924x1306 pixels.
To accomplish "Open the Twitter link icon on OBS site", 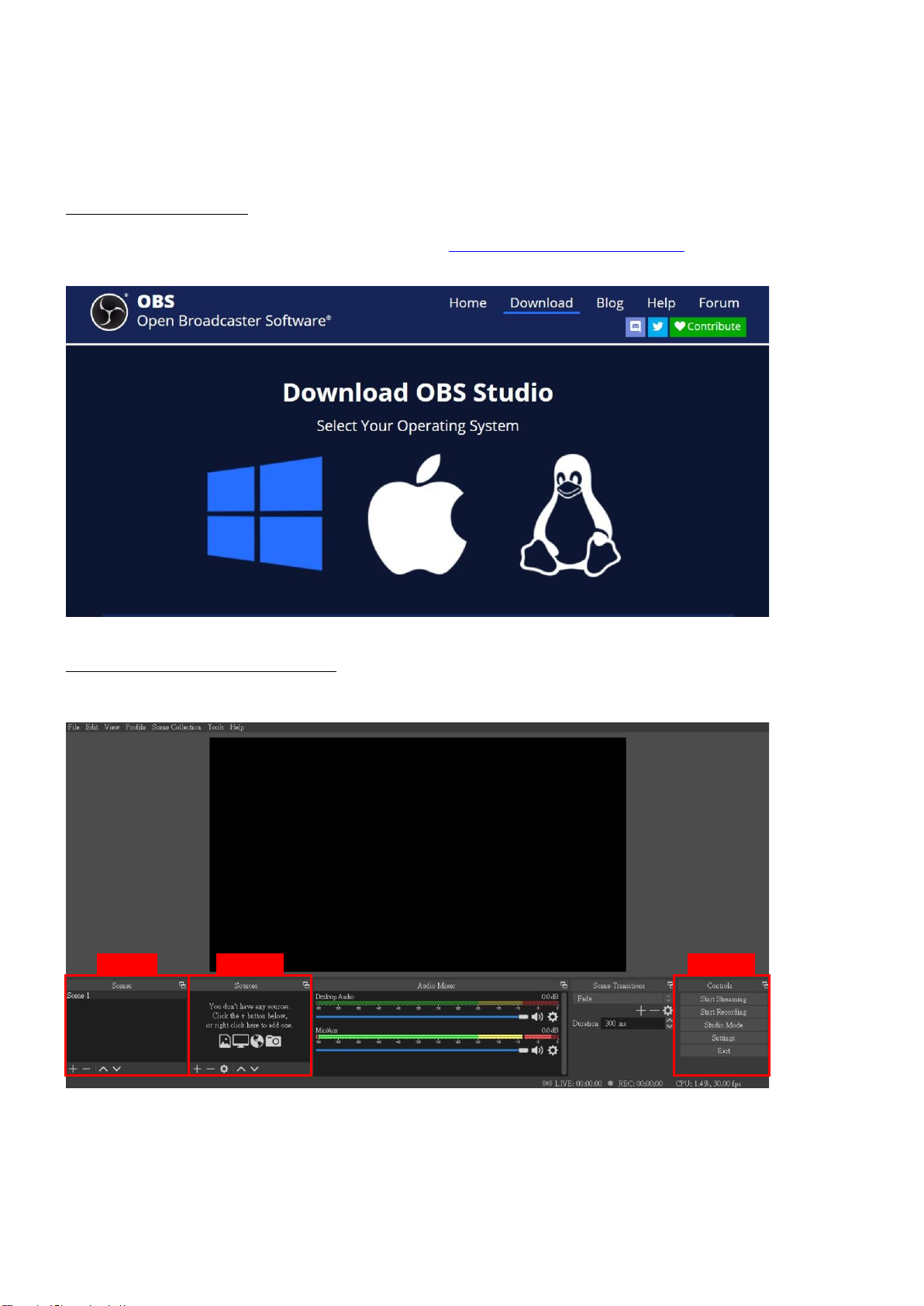I will point(657,326).
